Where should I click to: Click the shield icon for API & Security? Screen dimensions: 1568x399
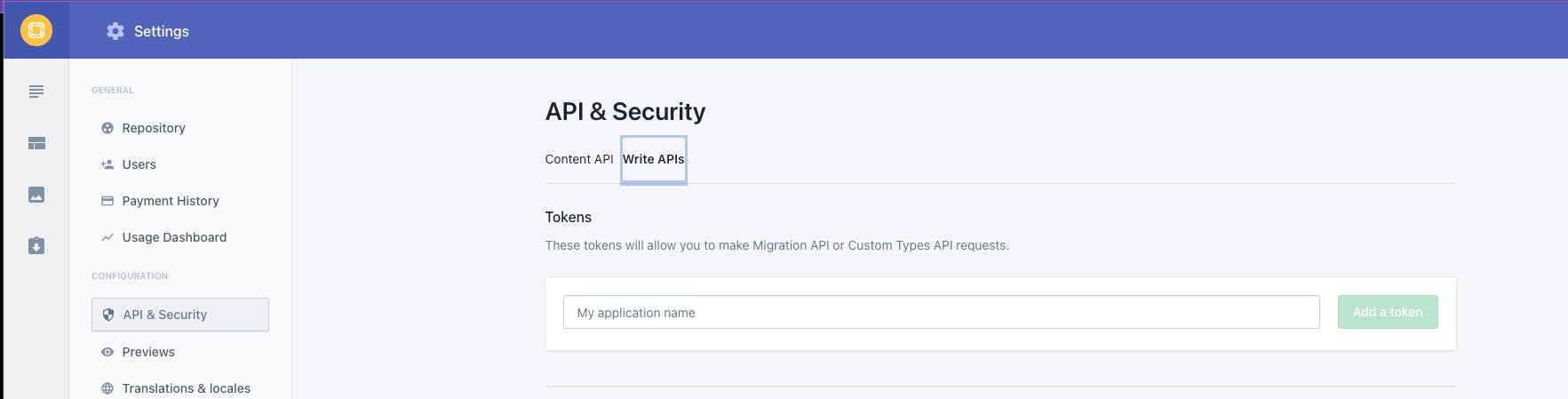[108, 315]
